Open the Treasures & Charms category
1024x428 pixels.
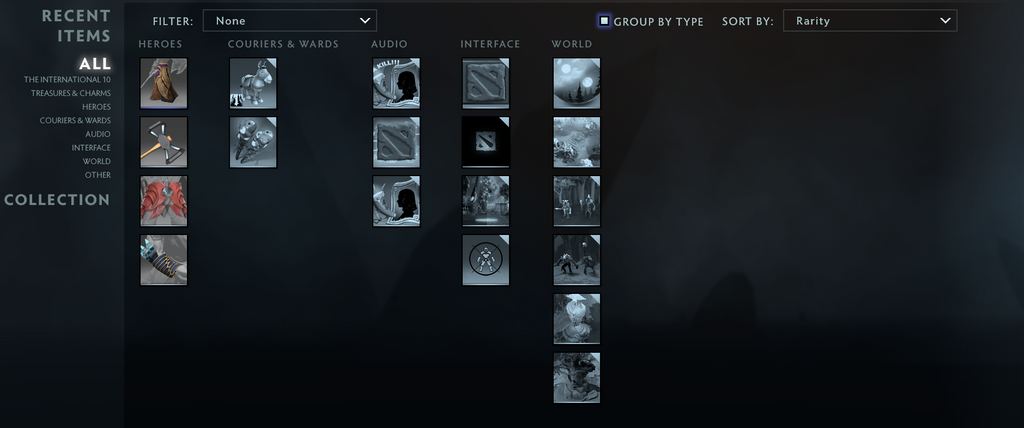[71, 93]
